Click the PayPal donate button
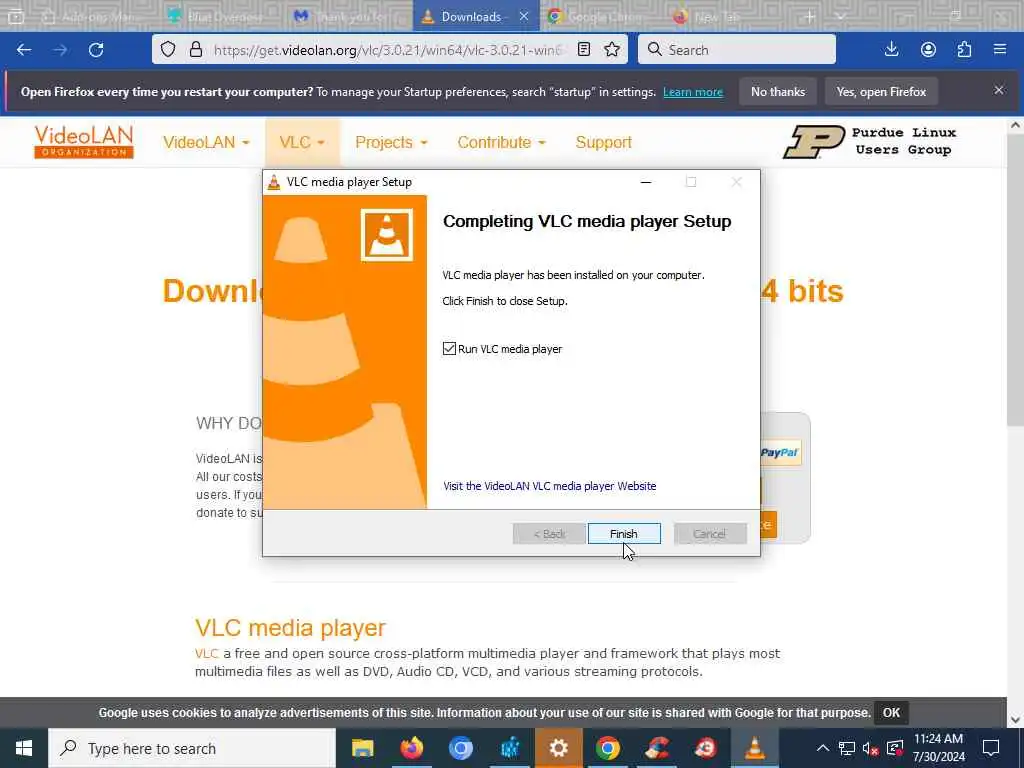The image size is (1024, 768). pyautogui.click(x=780, y=453)
